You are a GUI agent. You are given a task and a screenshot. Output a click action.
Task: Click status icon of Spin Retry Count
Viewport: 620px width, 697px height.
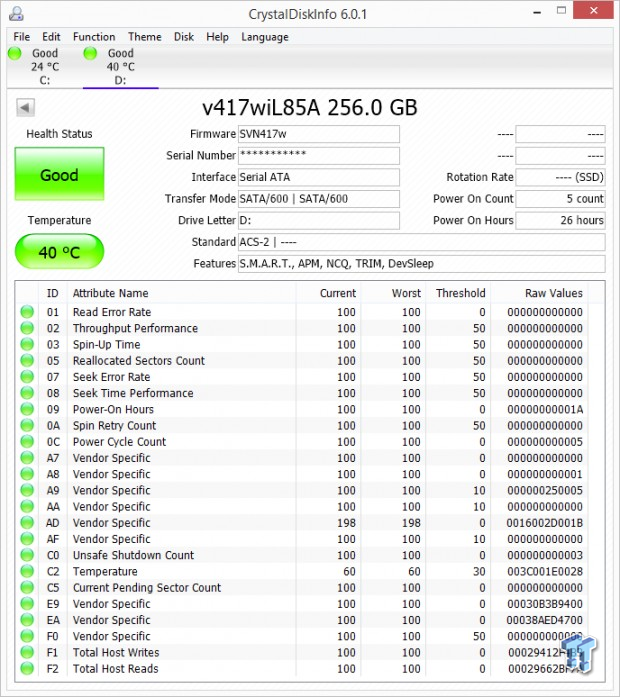tap(27, 425)
